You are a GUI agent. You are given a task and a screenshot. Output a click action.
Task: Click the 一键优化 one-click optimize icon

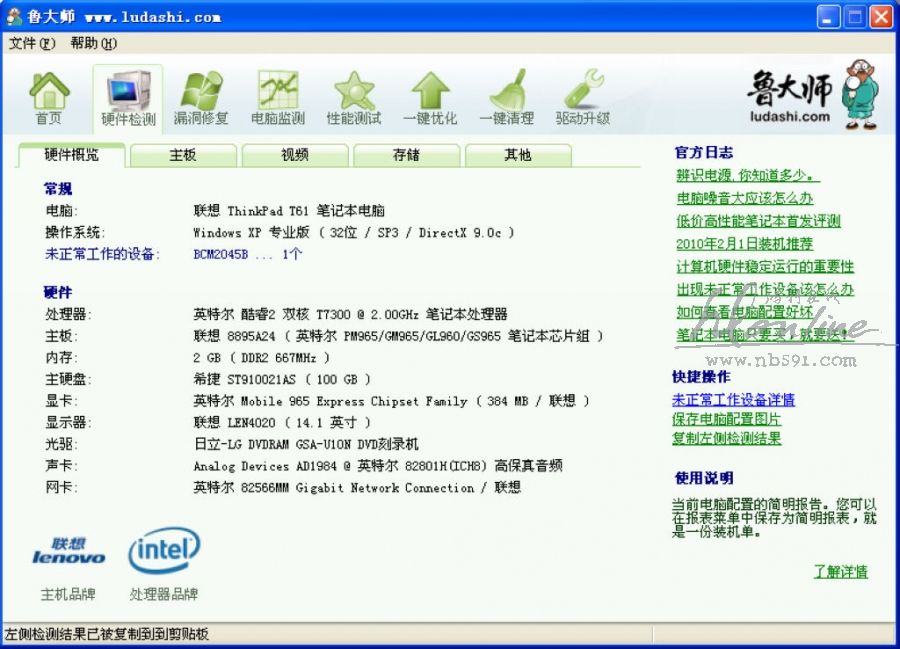tap(430, 98)
